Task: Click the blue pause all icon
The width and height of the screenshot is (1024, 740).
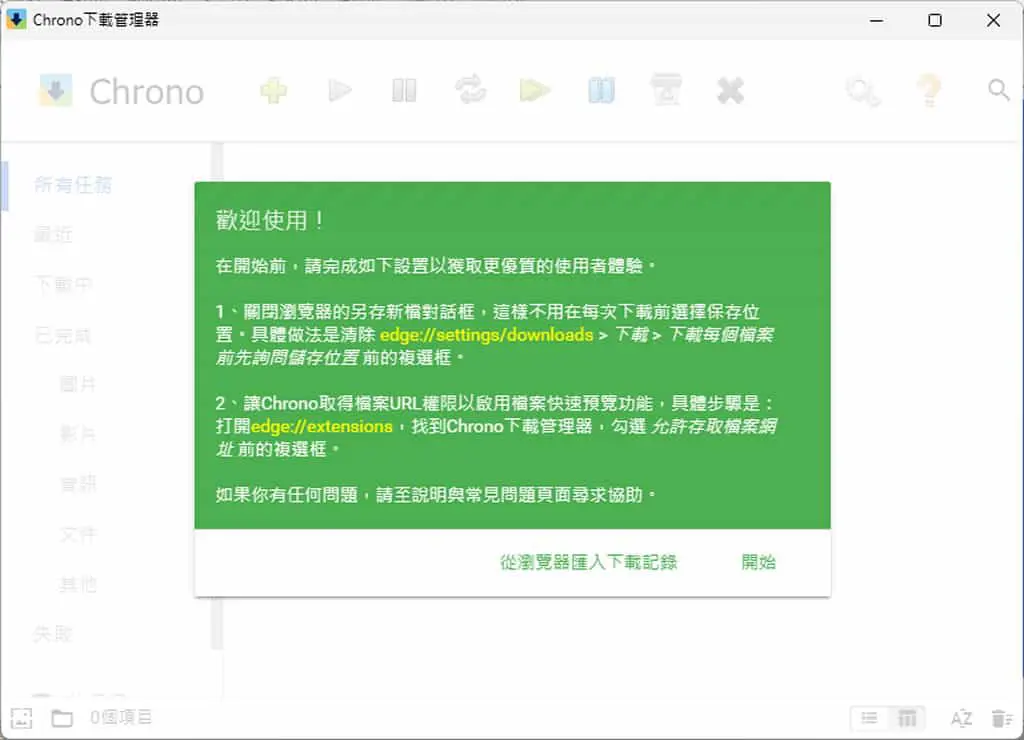Action: [x=601, y=90]
